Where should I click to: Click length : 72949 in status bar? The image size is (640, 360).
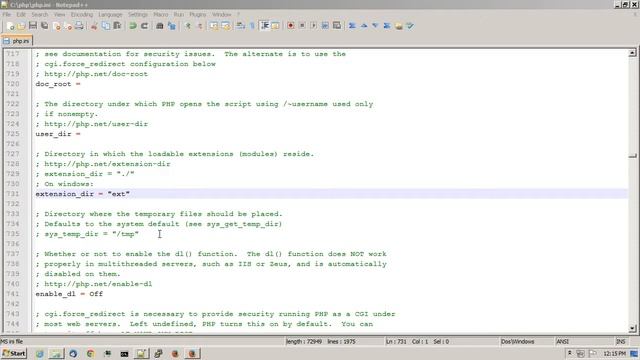click(x=304, y=341)
